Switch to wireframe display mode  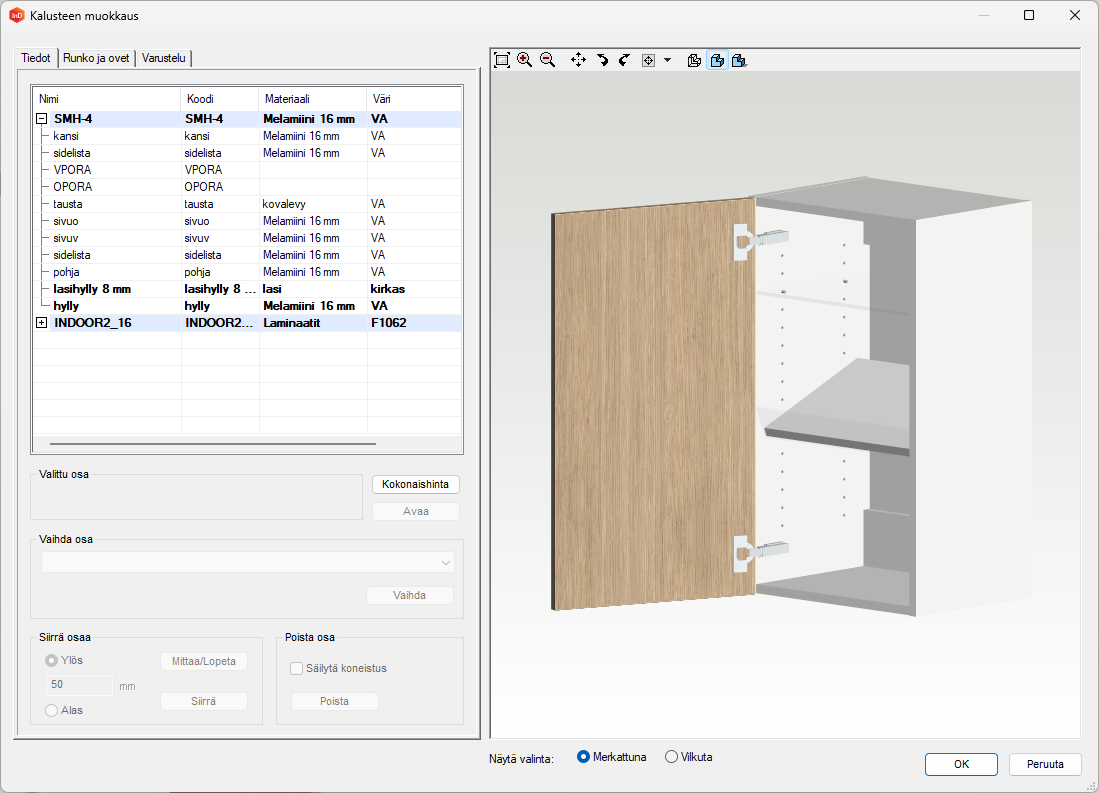pyautogui.click(x=695, y=60)
